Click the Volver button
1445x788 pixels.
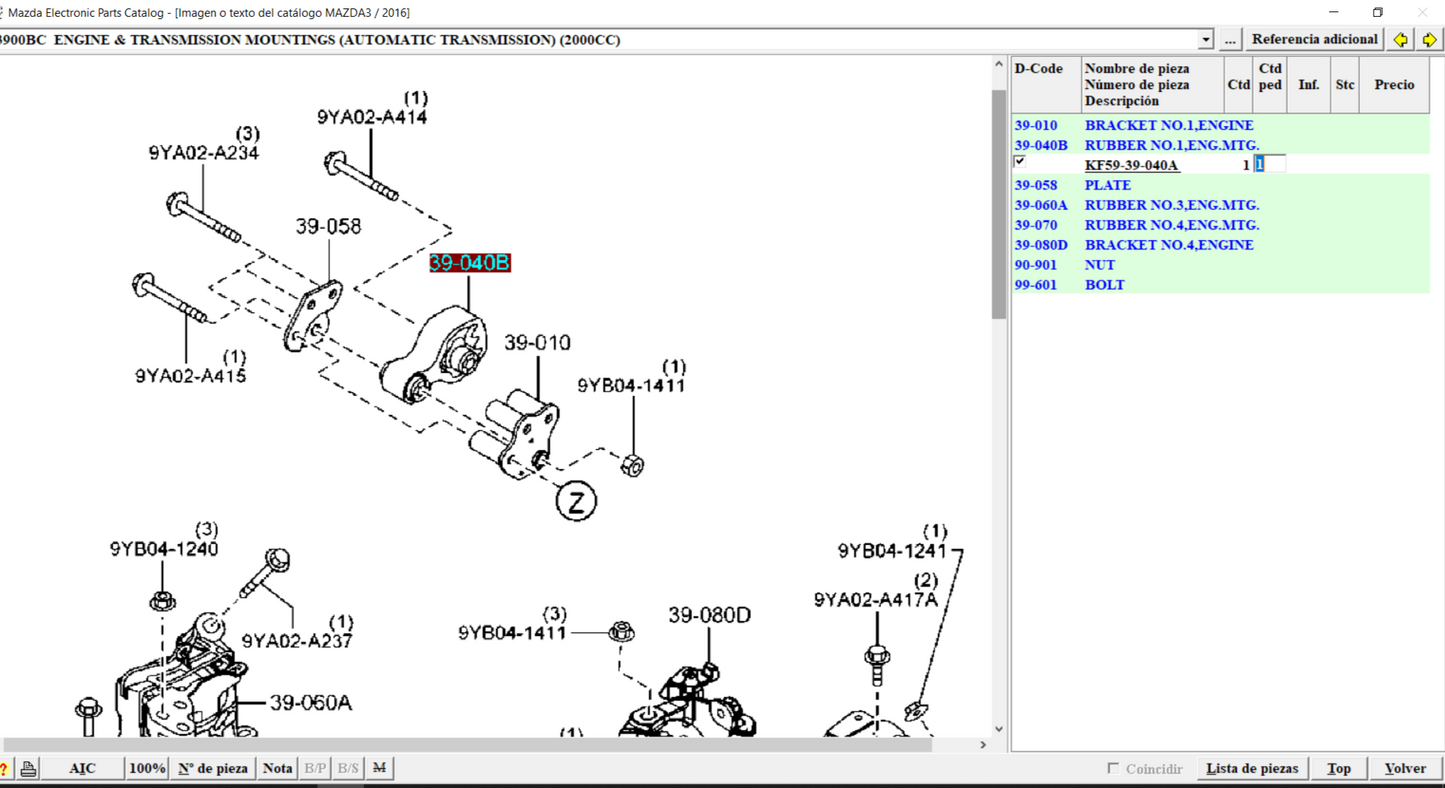point(1405,768)
